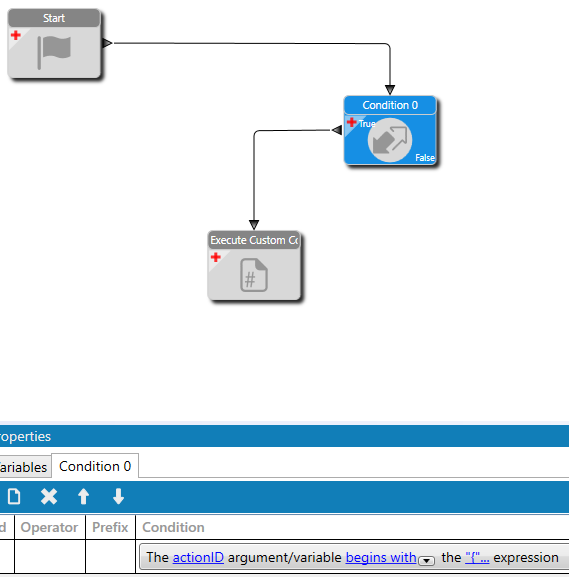569x577 pixels.
Task: Select the Start node flag icon
Action: pos(54,53)
